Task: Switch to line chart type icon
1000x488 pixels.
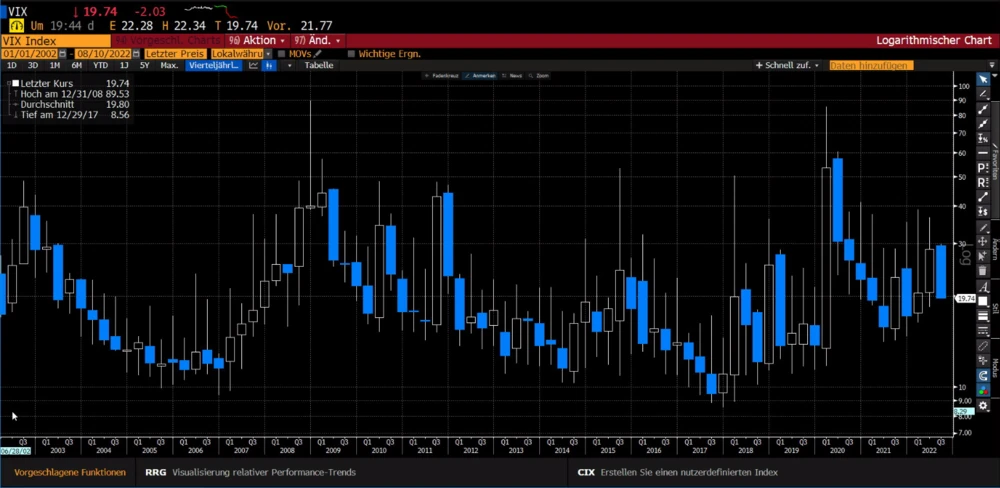Action: (253, 65)
